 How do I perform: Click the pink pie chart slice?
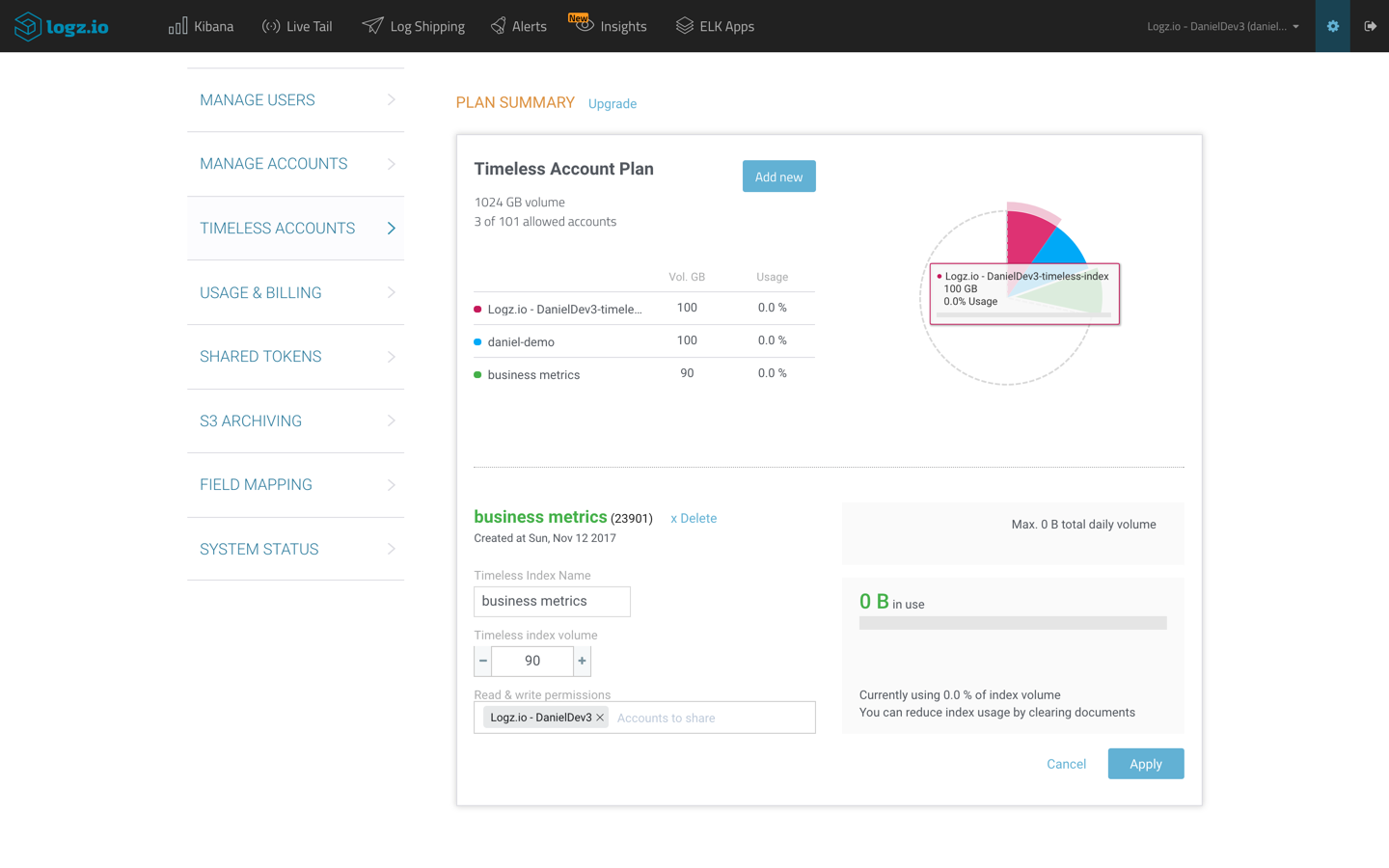(x=1026, y=237)
